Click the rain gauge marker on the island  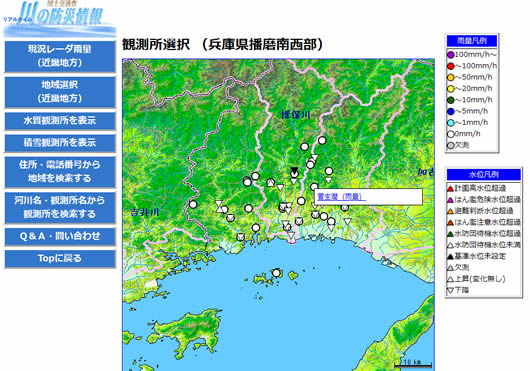pyautogui.click(x=276, y=273)
